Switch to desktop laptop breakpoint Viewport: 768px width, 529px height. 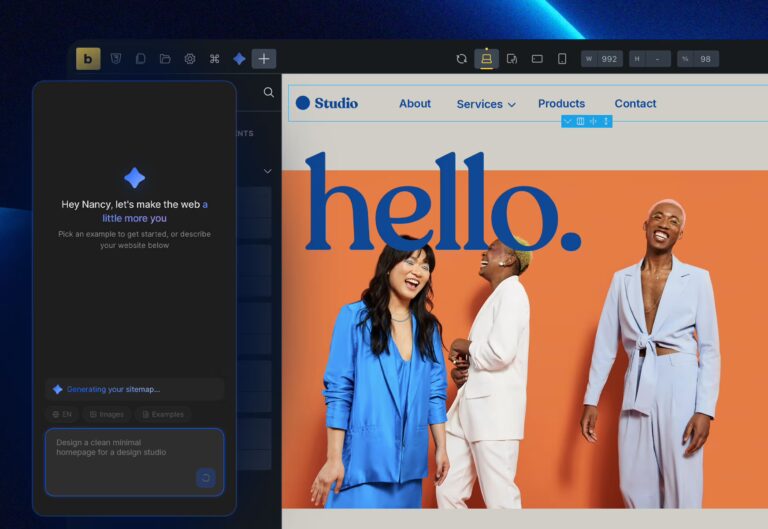coord(487,59)
